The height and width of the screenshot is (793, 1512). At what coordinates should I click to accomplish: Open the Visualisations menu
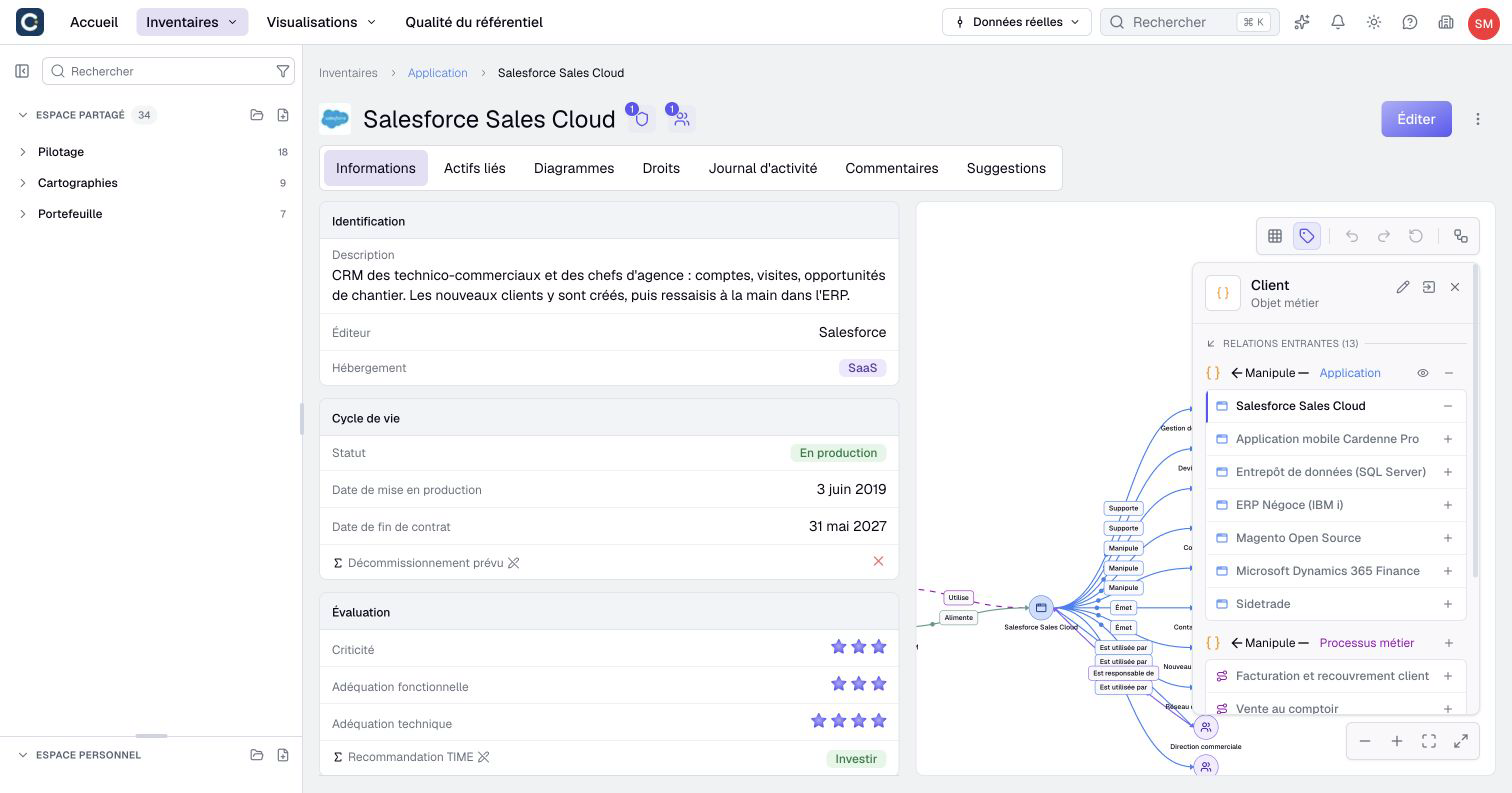322,22
